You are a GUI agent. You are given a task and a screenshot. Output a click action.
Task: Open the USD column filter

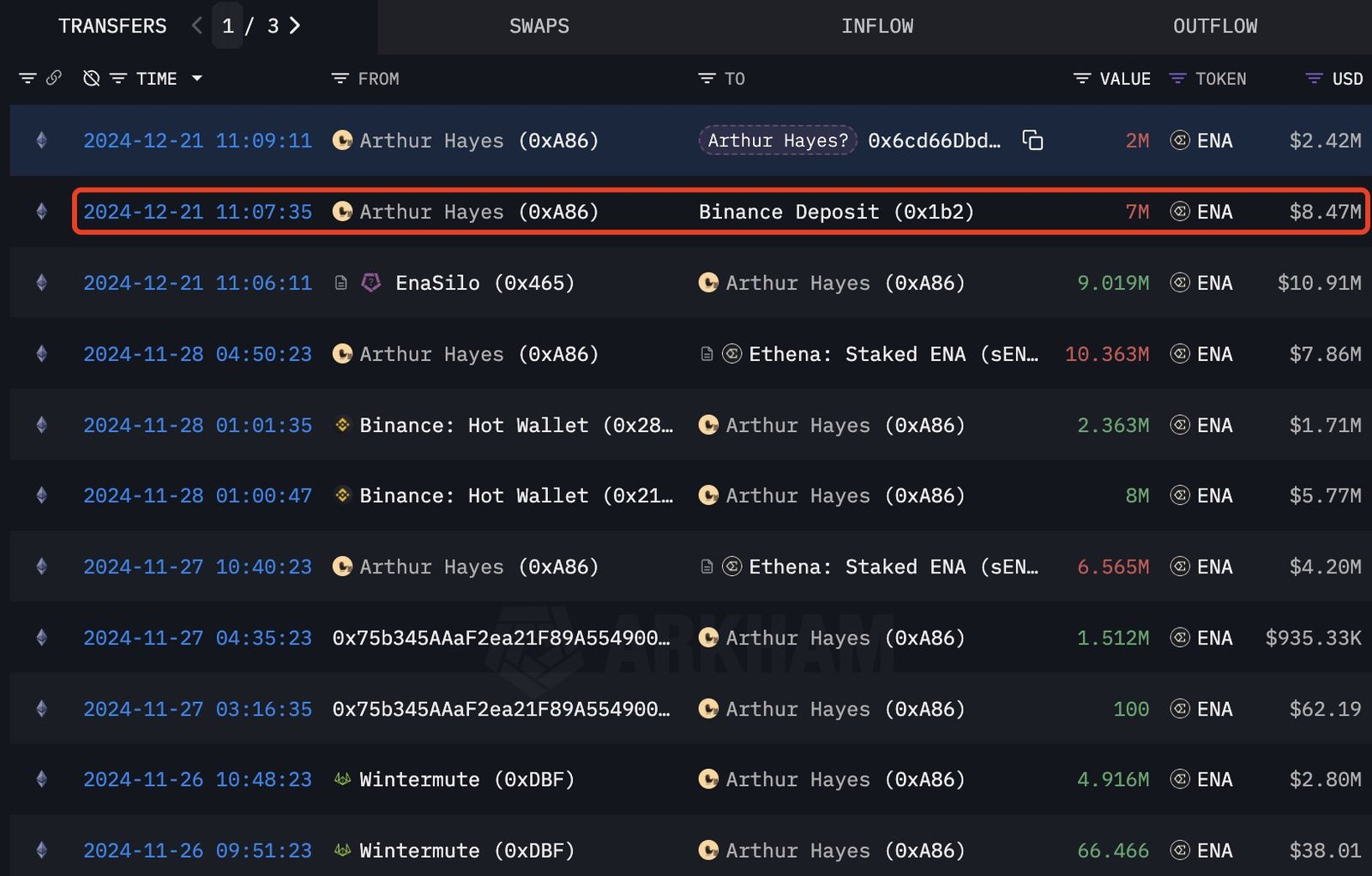1314,78
